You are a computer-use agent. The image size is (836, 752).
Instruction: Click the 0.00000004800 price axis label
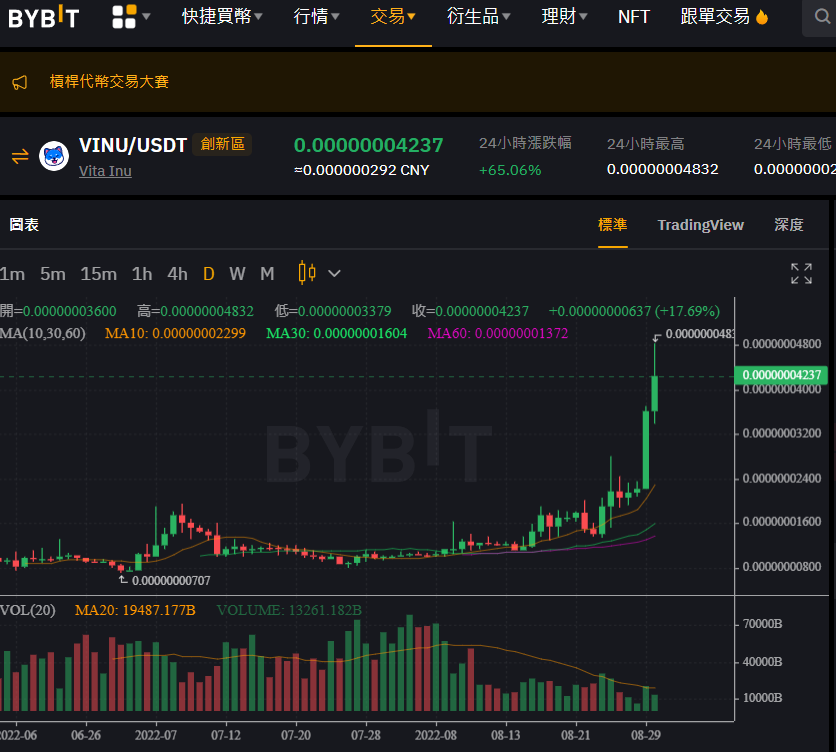pos(782,344)
